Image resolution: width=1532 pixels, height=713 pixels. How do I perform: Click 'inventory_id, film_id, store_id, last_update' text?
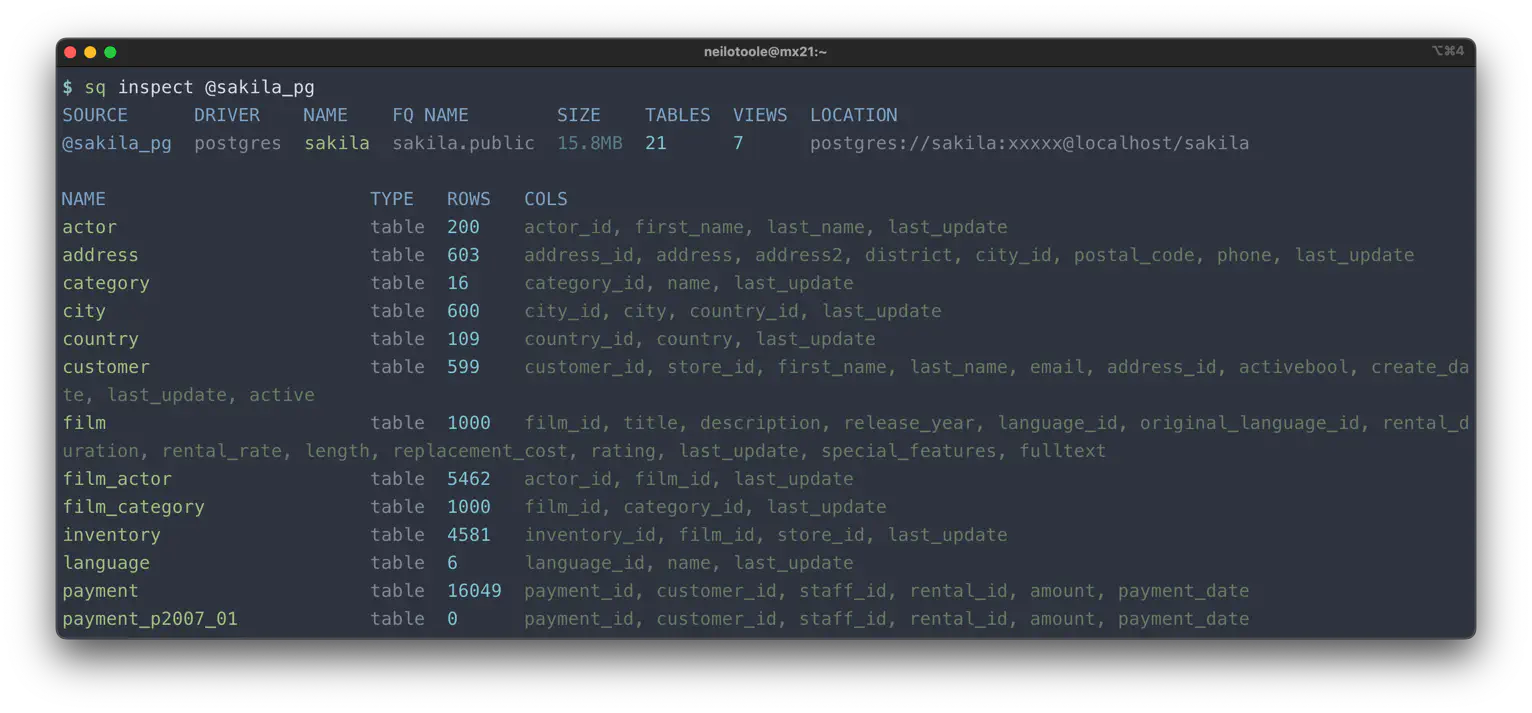point(766,535)
